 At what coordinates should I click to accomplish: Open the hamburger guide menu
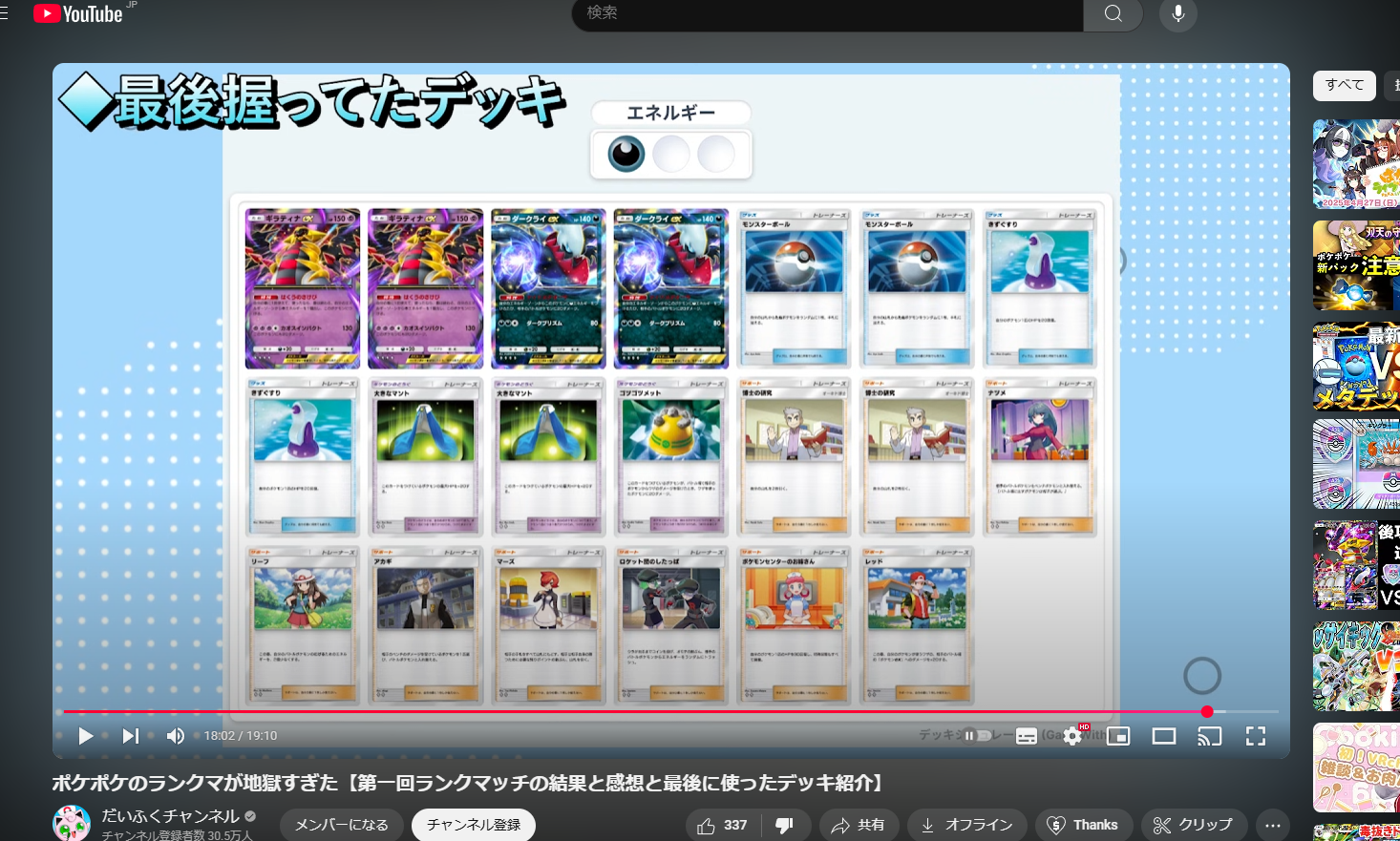4,13
